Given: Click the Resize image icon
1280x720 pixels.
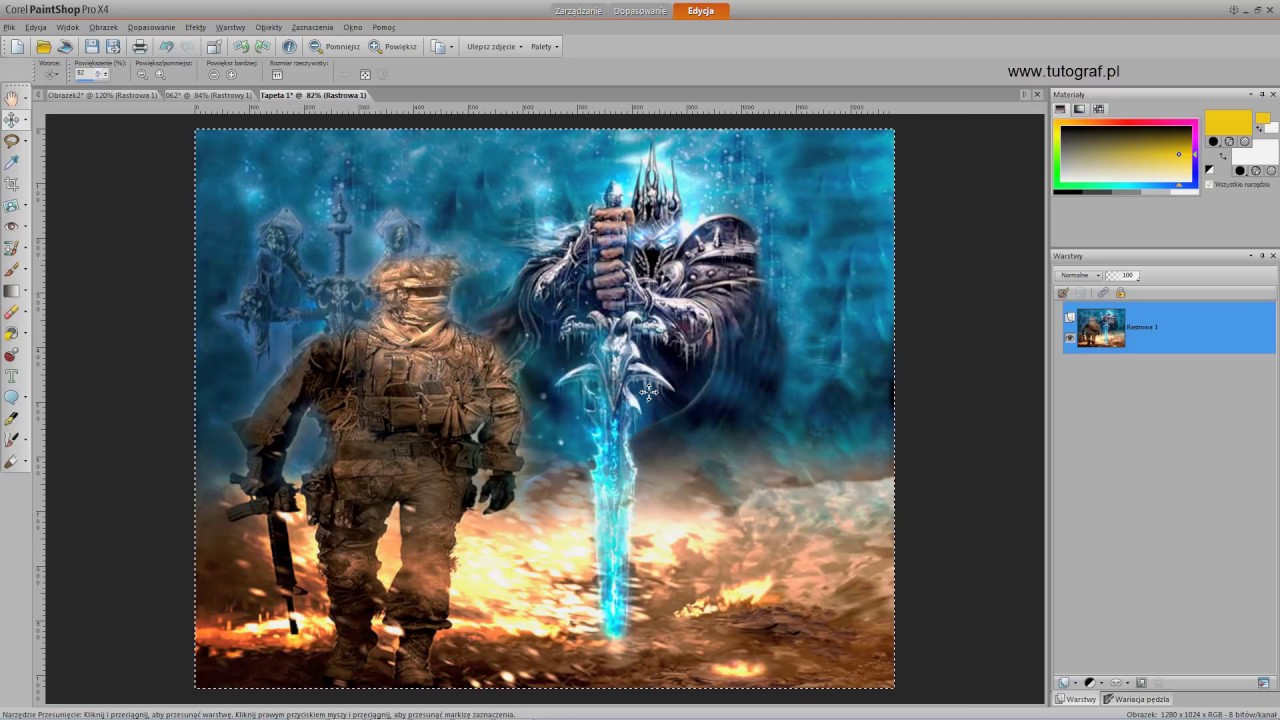Looking at the screenshot, I should pyautogui.click(x=214, y=47).
